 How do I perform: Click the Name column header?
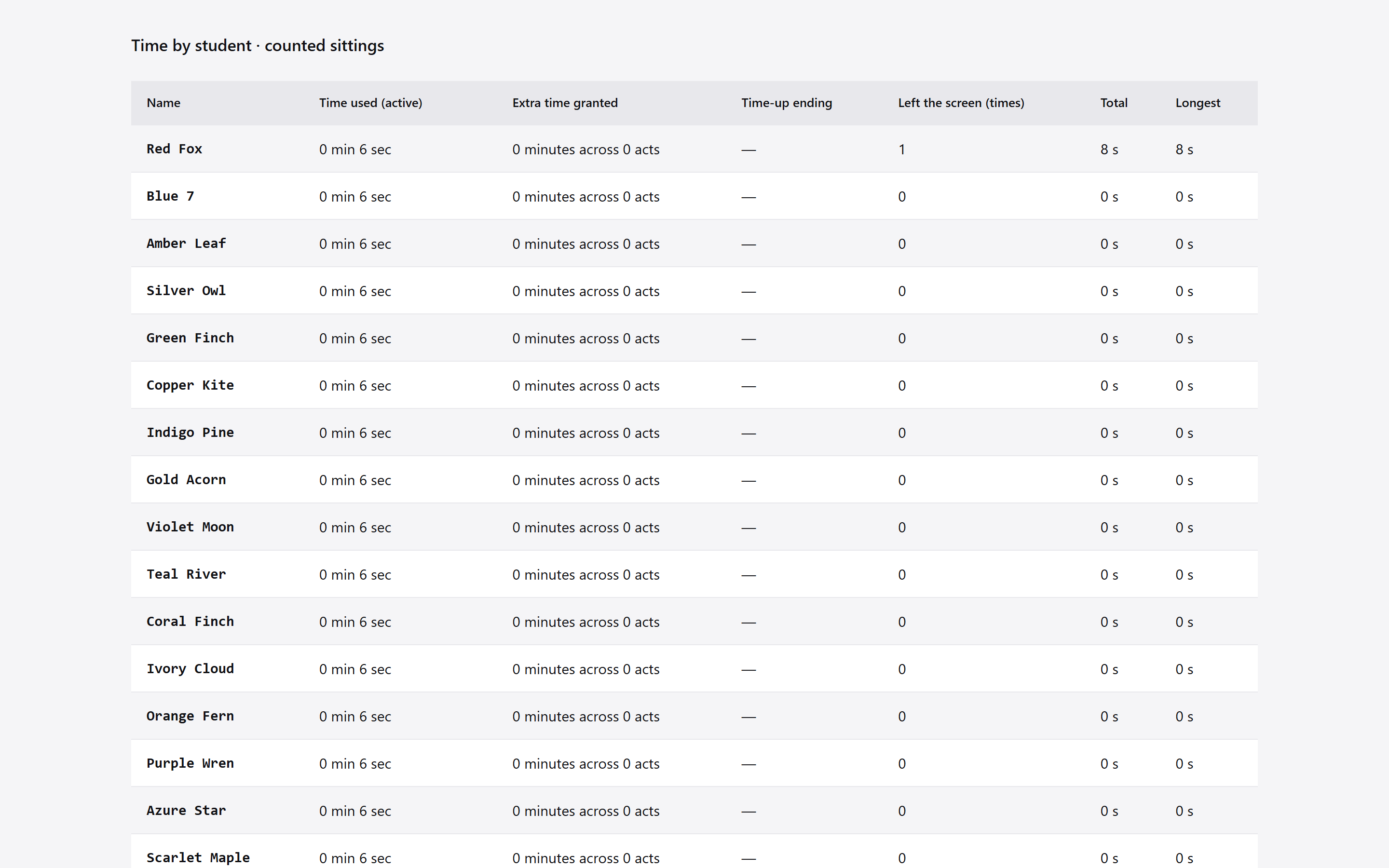tap(163, 103)
